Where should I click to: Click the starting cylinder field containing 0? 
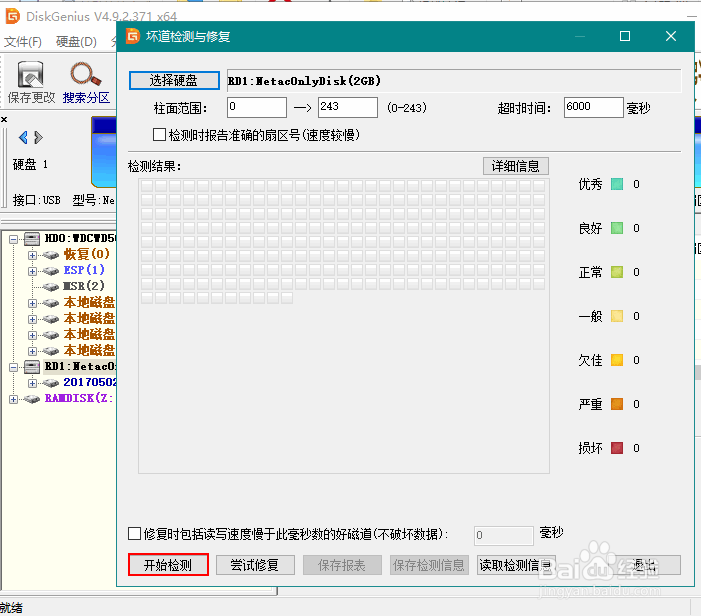point(257,107)
